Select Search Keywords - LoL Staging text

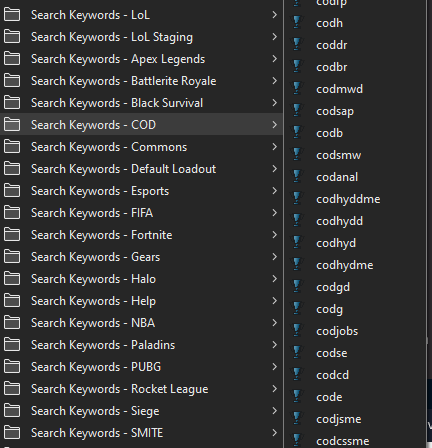click(112, 37)
